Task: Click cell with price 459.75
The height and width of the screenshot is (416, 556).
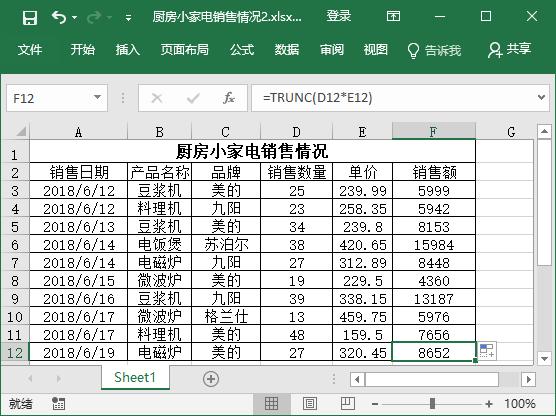Action: click(362, 317)
